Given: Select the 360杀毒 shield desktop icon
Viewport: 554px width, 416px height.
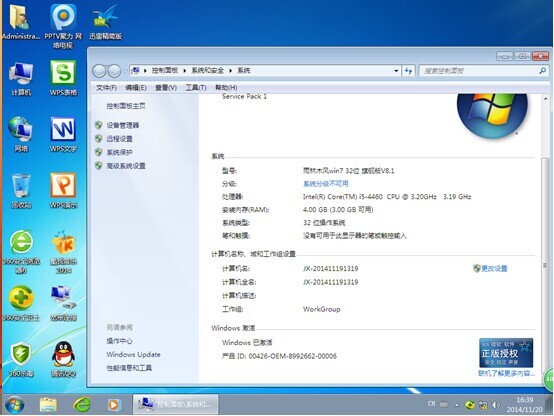Looking at the screenshot, I should (x=21, y=359).
